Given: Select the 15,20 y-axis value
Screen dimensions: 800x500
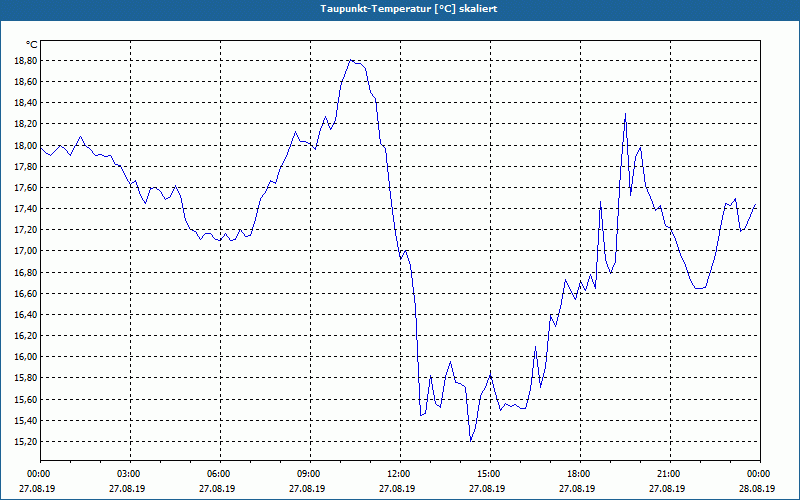Looking at the screenshot, I should (26, 442).
